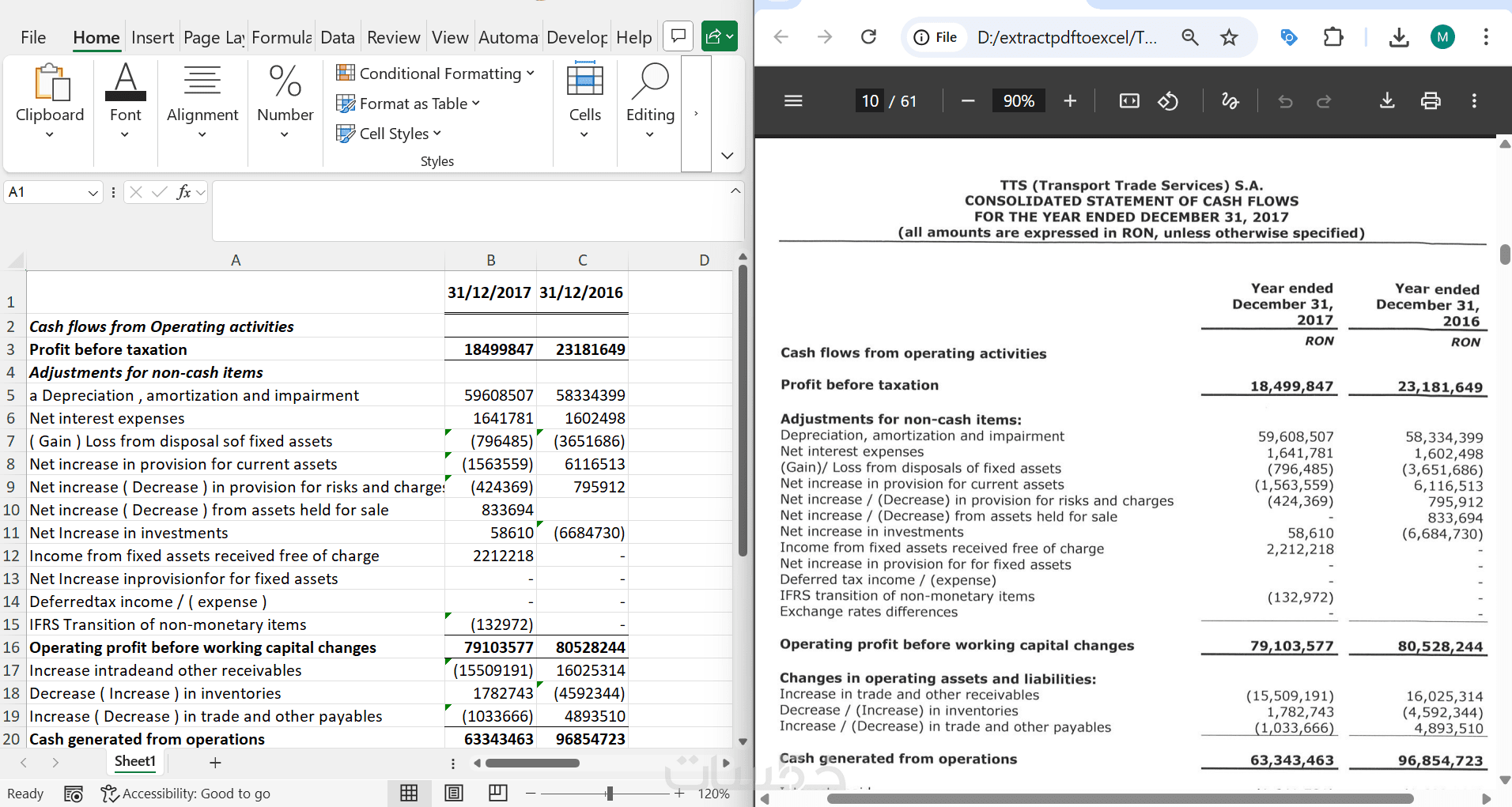Click the green Share button in Excel
Image resolution: width=1512 pixels, height=807 pixels.
(x=720, y=36)
